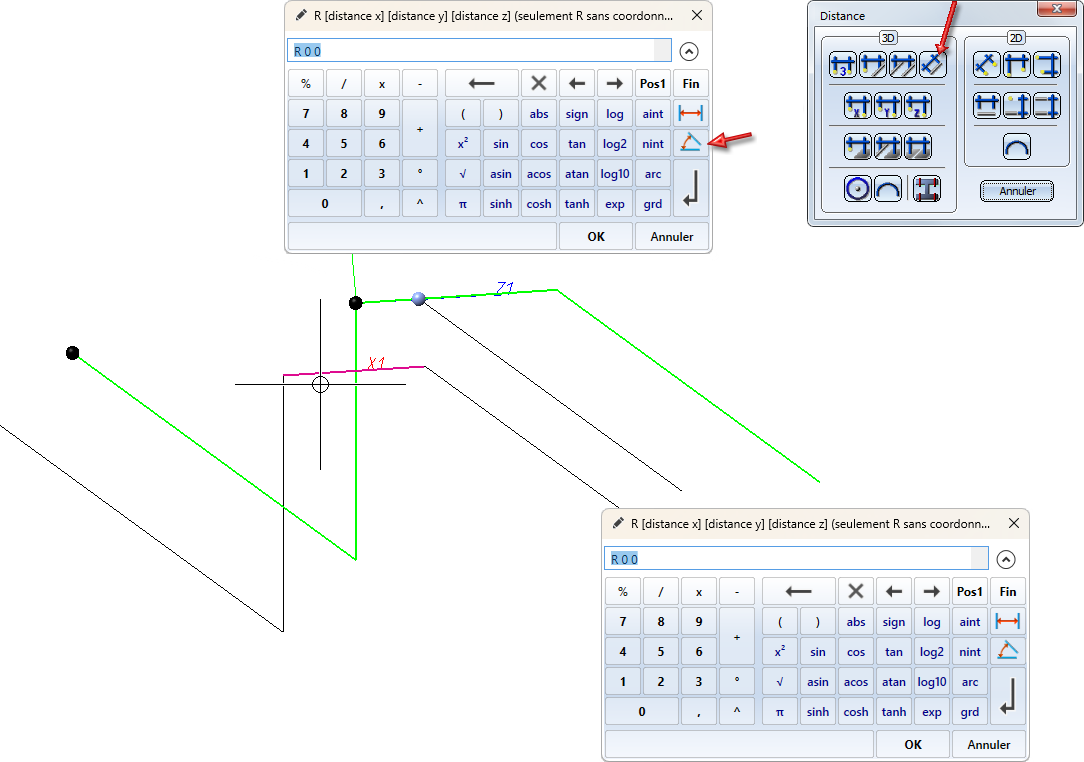Click the 0 key in lower calculator
This screenshot has width=1084, height=762.
pos(642,712)
